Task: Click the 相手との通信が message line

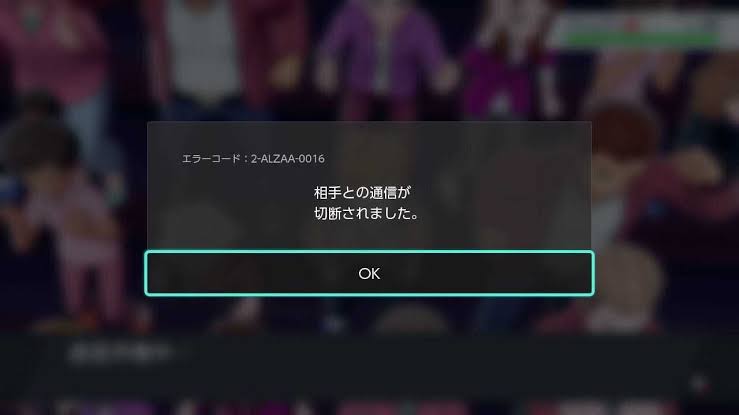Action: point(362,193)
